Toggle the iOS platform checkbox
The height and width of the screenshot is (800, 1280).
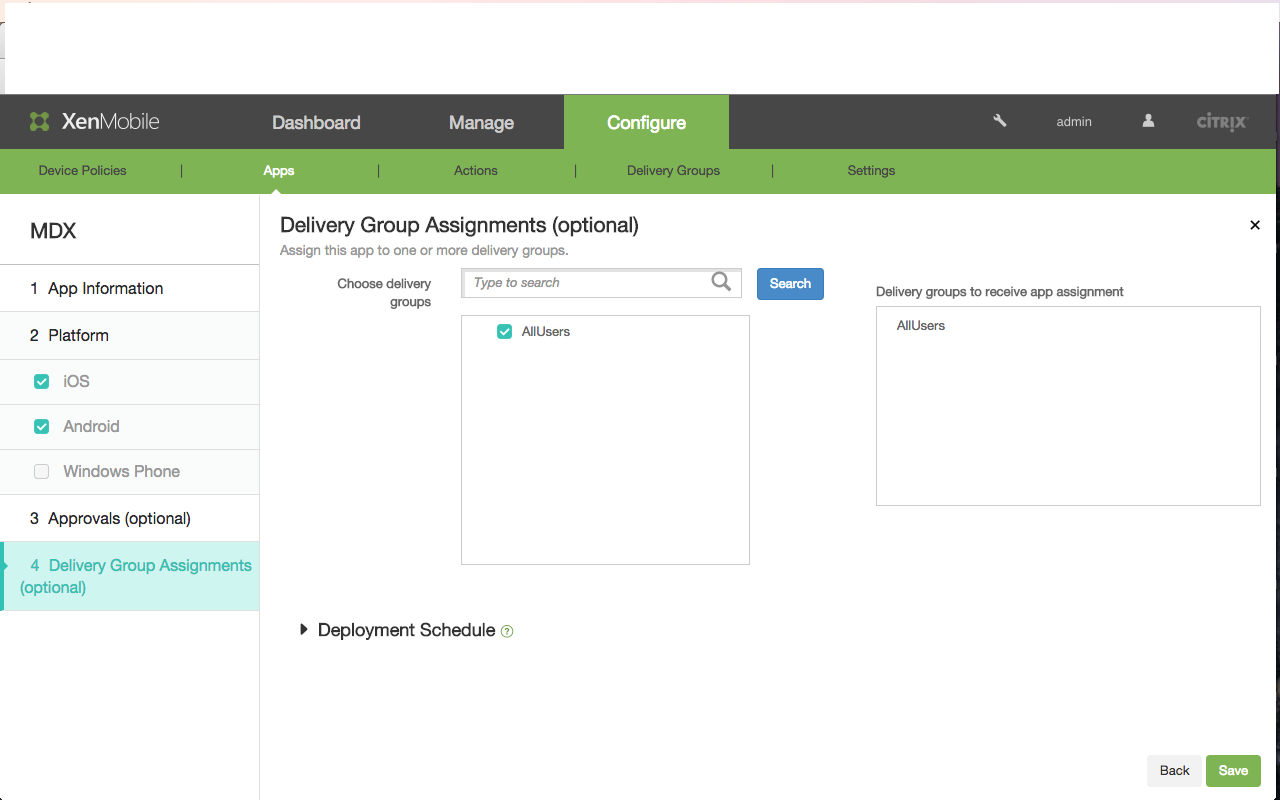click(x=42, y=381)
